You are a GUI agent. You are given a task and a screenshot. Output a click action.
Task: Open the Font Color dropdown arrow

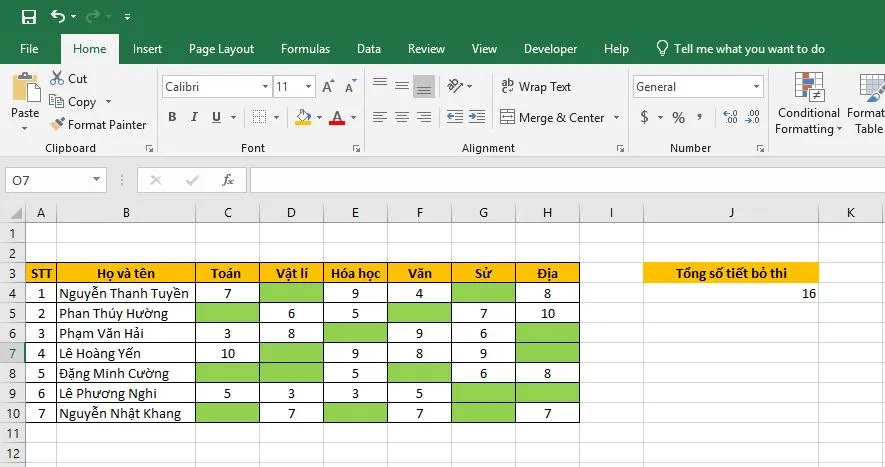[x=353, y=117]
